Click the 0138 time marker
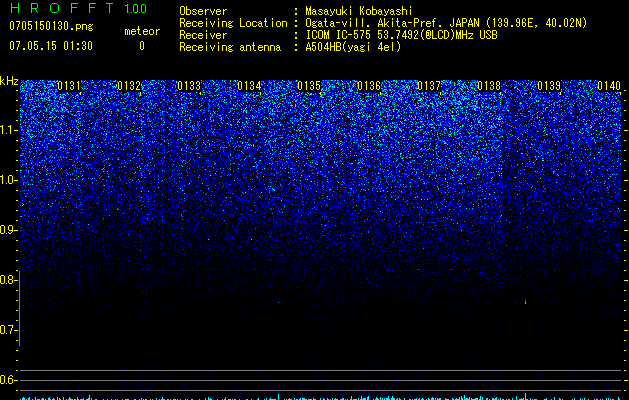Image resolution: width=629 pixels, height=400 pixels. coord(489,86)
